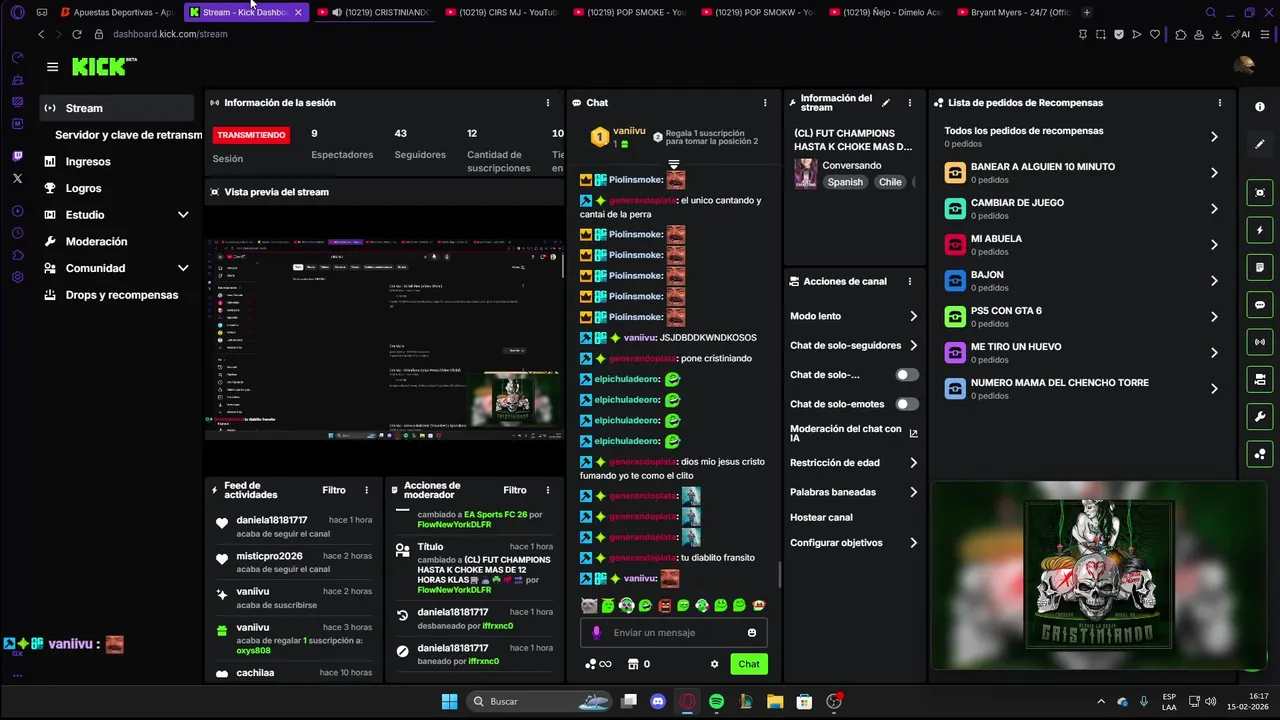Select Stream in the sidebar
This screenshot has height=720, width=1280.
(117, 108)
